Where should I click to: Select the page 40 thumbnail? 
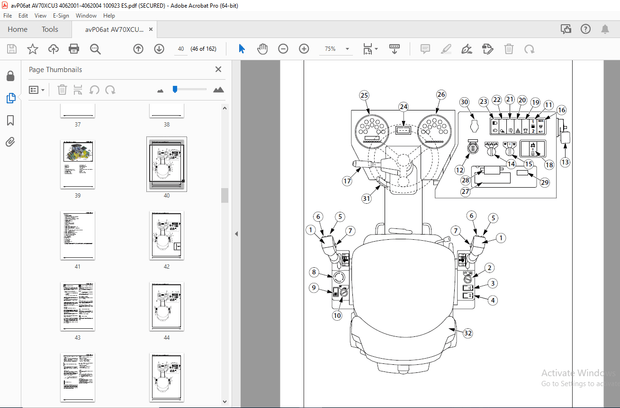(x=166, y=164)
